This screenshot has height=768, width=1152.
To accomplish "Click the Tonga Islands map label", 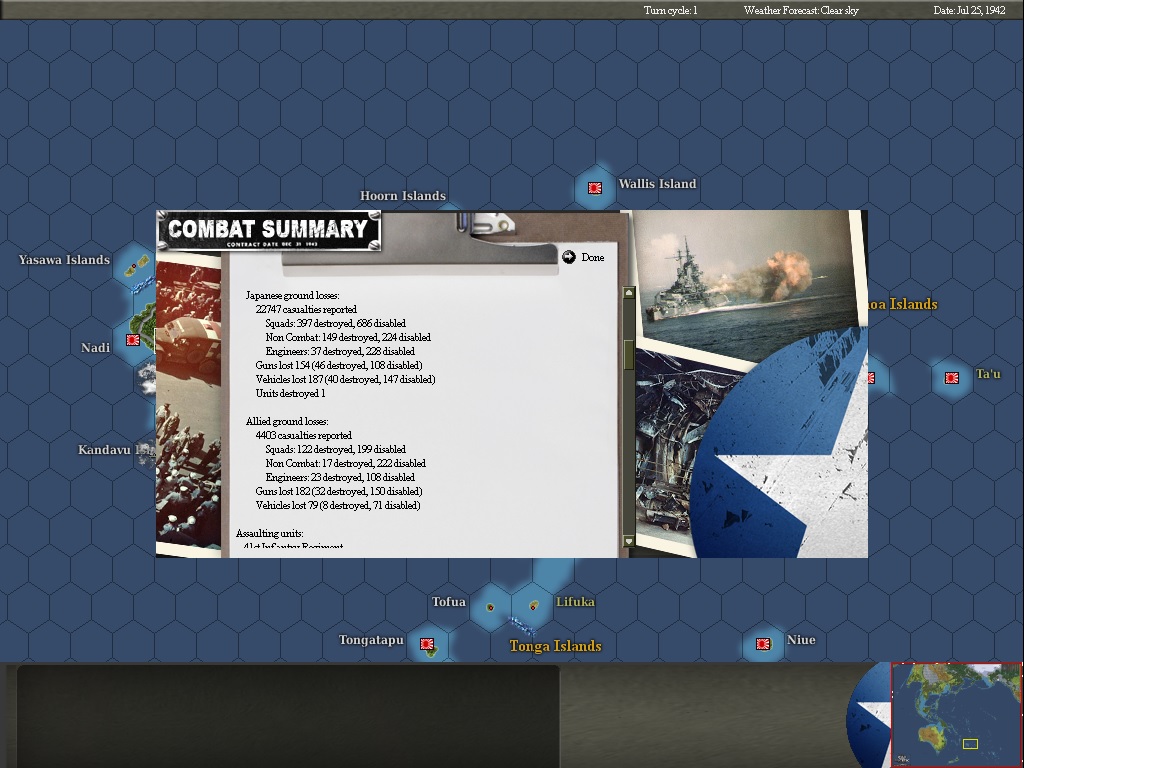I will click(x=555, y=646).
